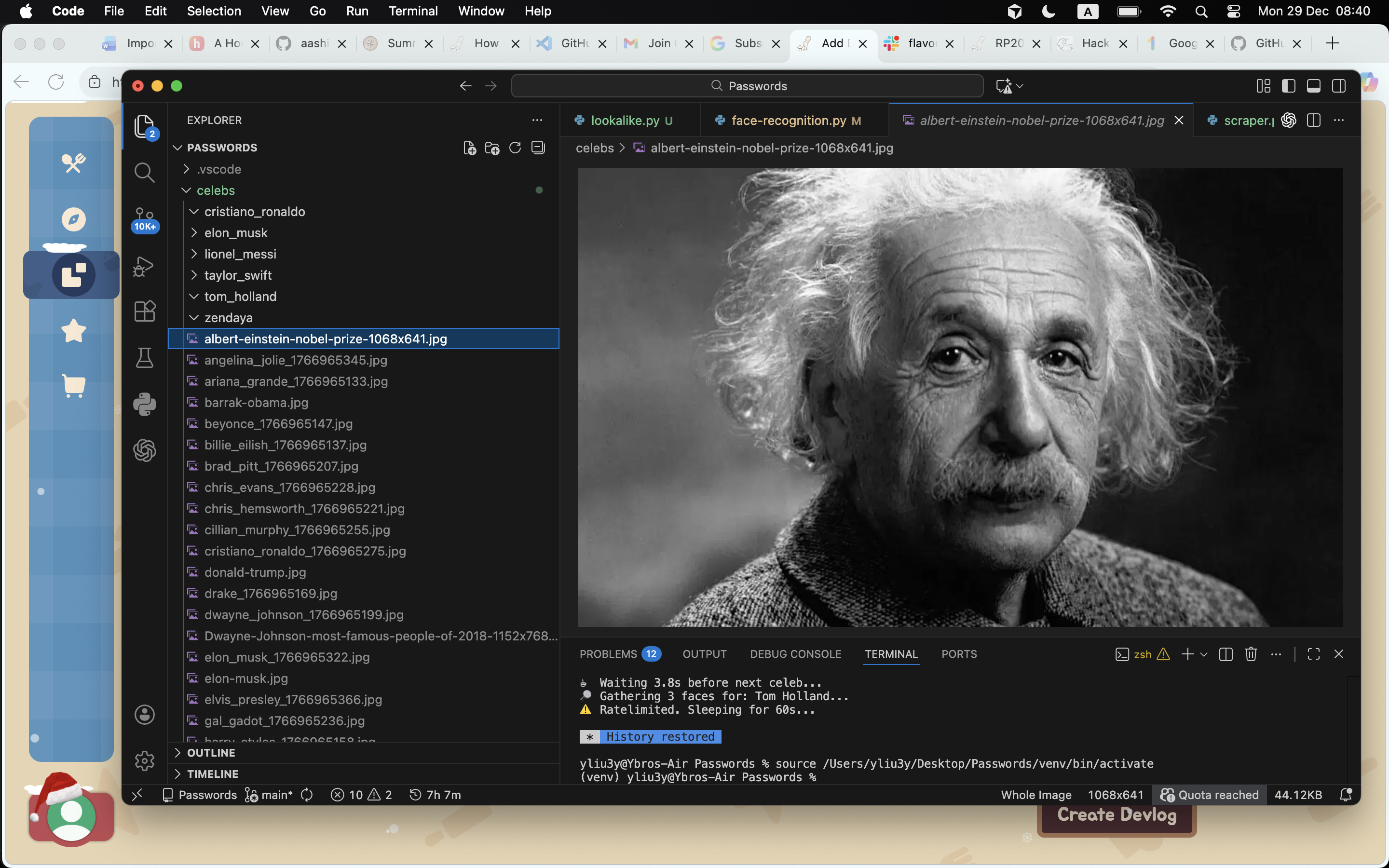Viewport: 1389px width, 868px height.
Task: Switch to the face-recognition.py tab
Action: point(788,120)
